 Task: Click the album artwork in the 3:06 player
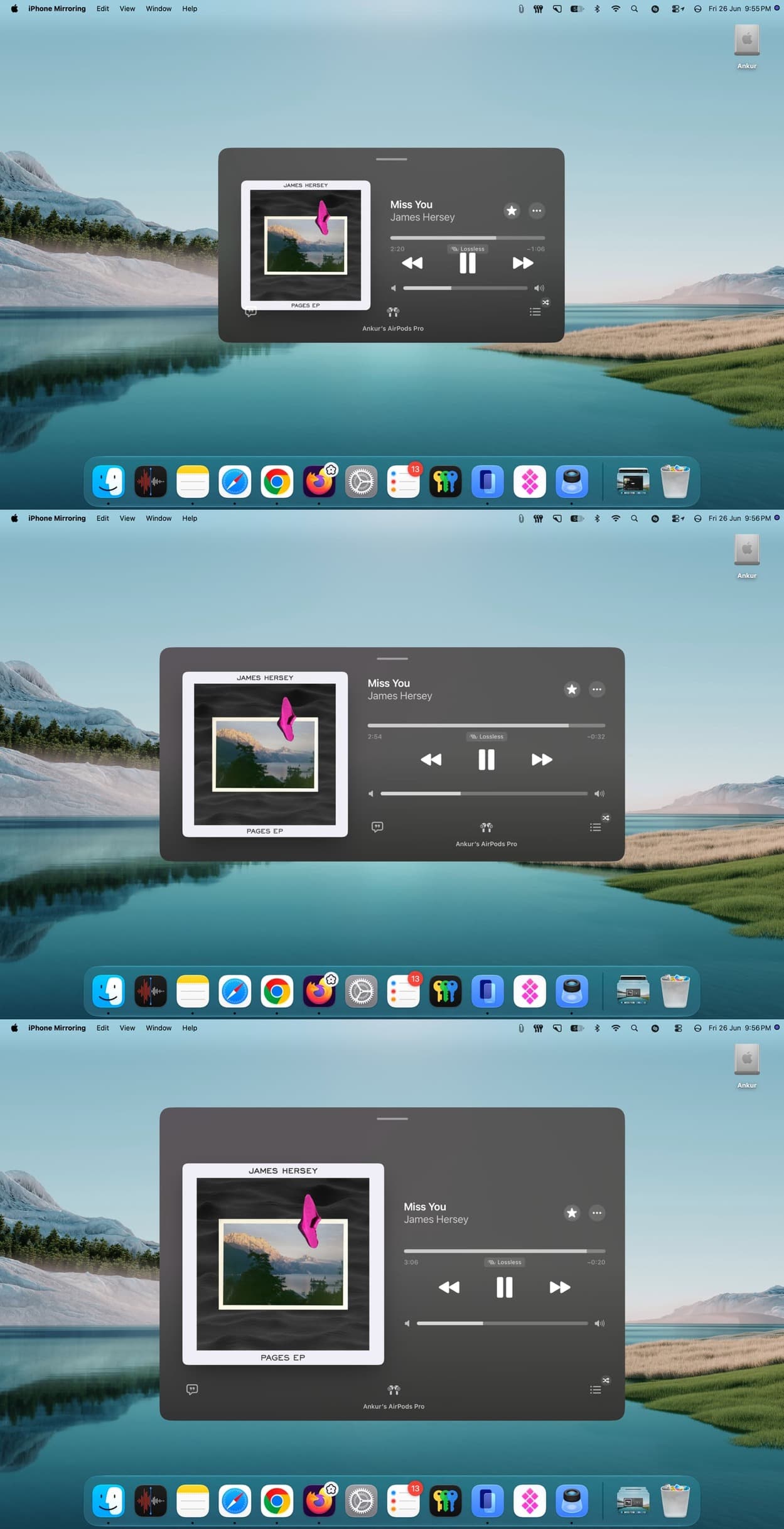coord(283,1264)
